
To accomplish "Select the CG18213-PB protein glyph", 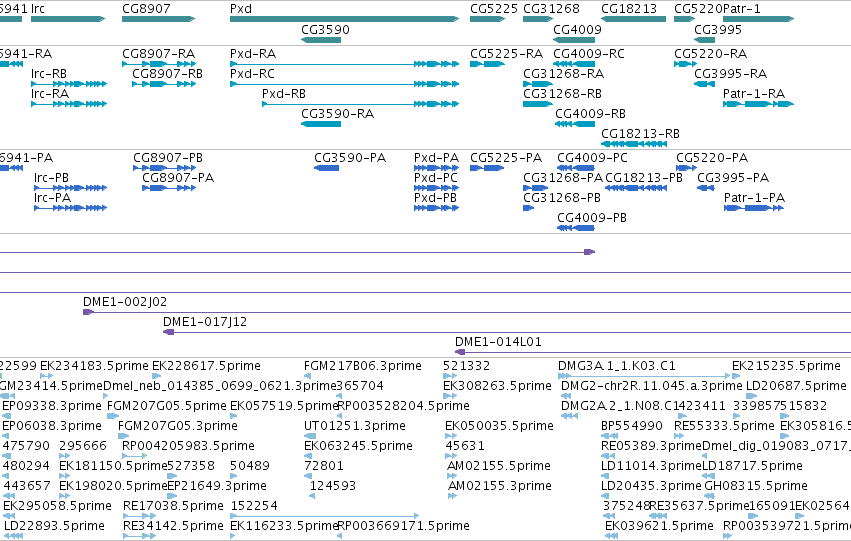I will tap(636, 188).
